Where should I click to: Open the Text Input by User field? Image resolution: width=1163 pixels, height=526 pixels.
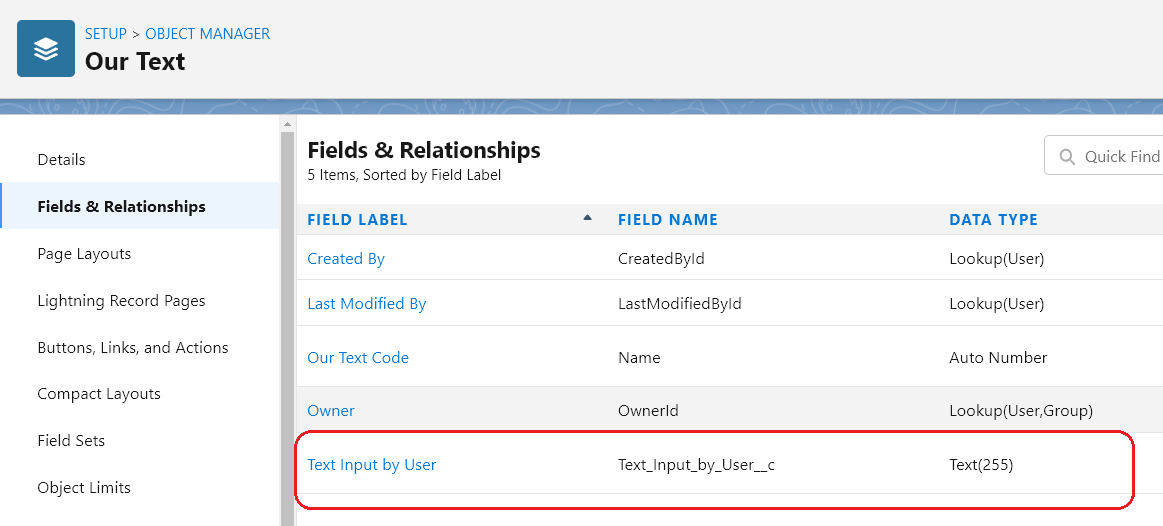click(372, 464)
